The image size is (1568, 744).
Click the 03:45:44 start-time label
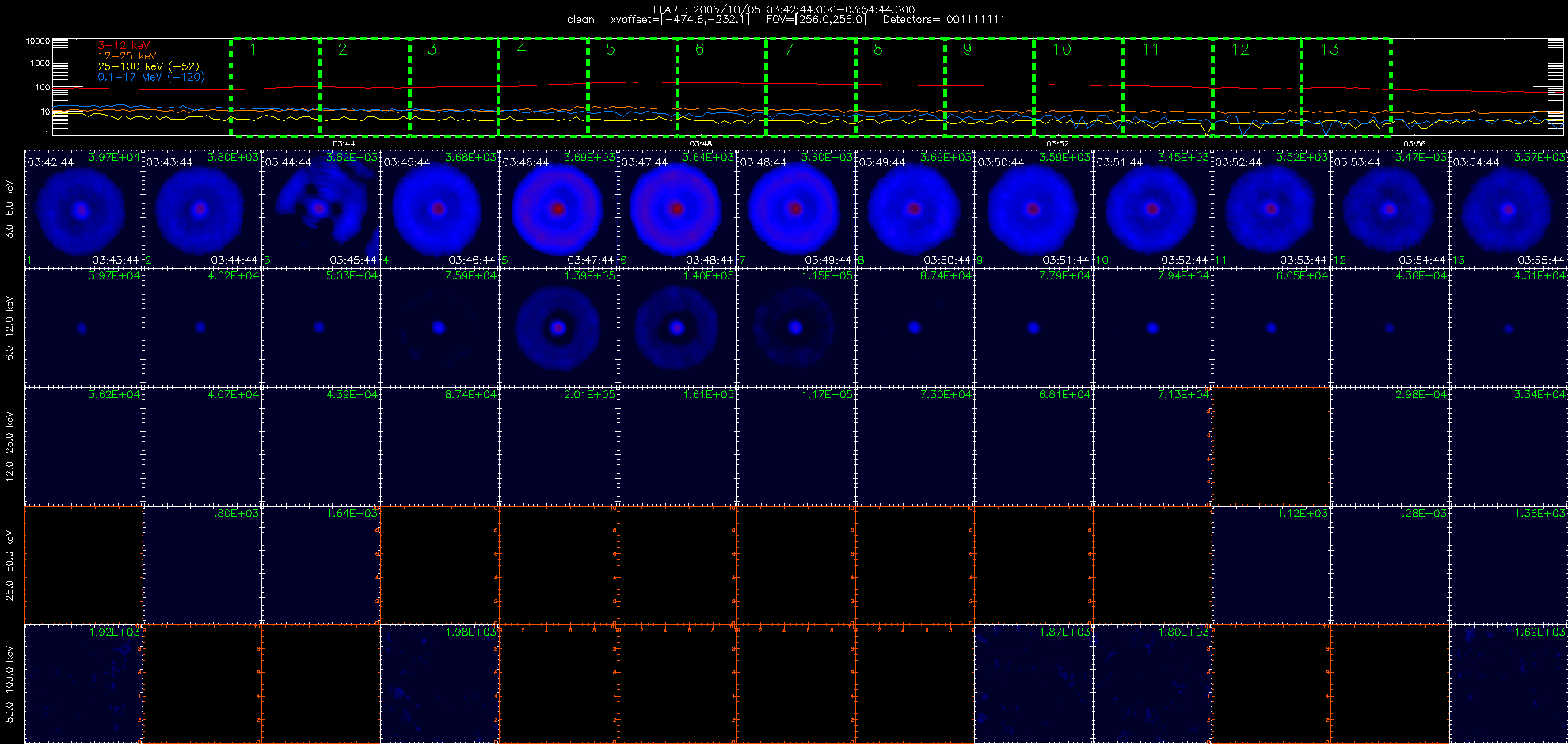(407, 162)
